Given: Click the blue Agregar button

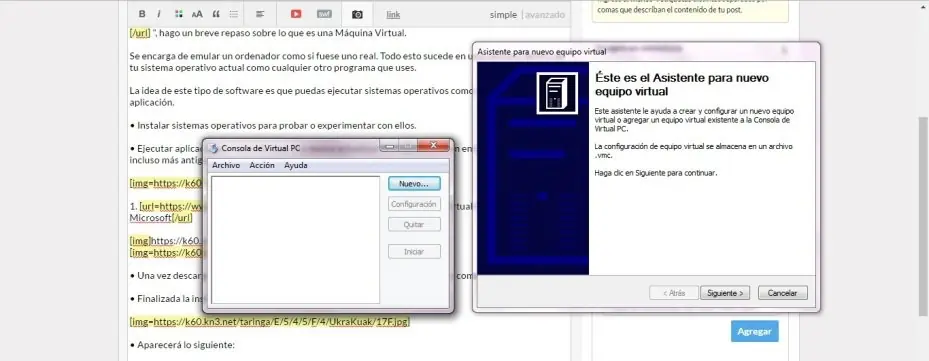Looking at the screenshot, I should tap(754, 331).
